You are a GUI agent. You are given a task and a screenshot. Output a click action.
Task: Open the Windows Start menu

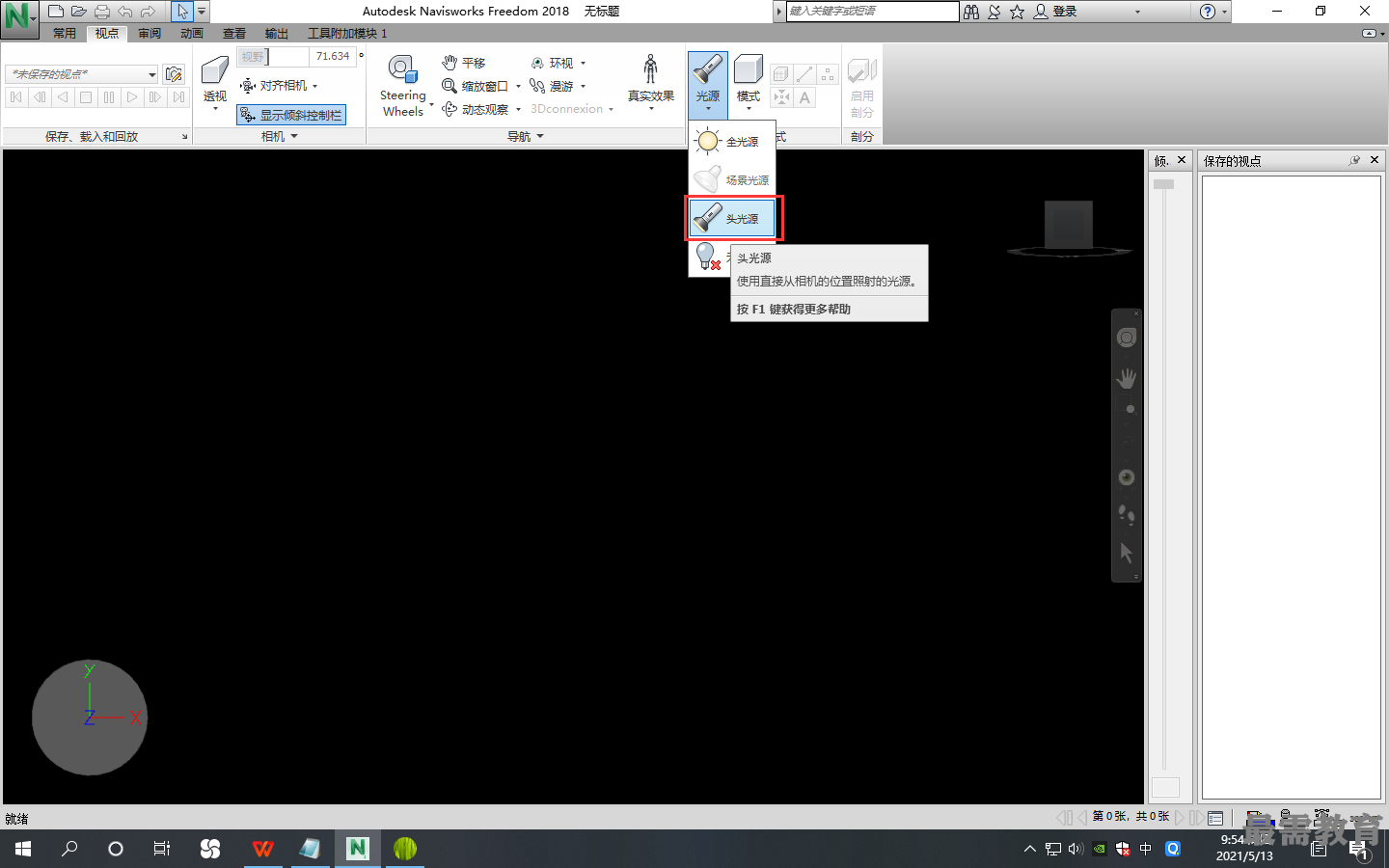point(23,849)
